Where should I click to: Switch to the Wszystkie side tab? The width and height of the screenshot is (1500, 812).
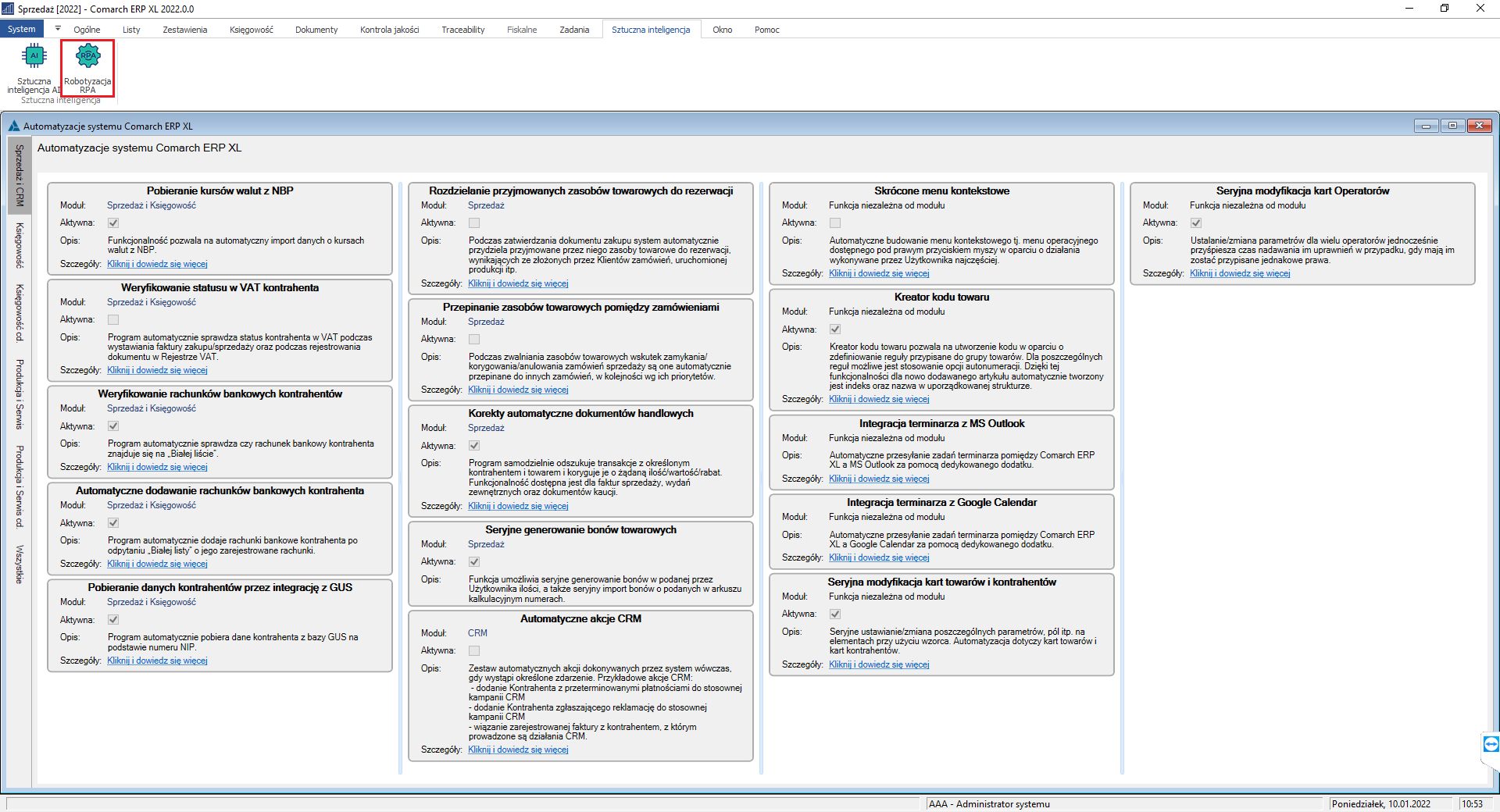pos(20,564)
